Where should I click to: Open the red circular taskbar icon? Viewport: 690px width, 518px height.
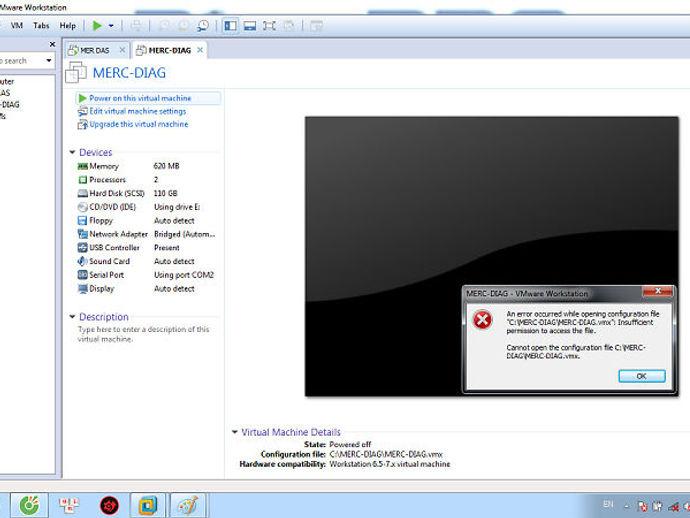point(109,506)
